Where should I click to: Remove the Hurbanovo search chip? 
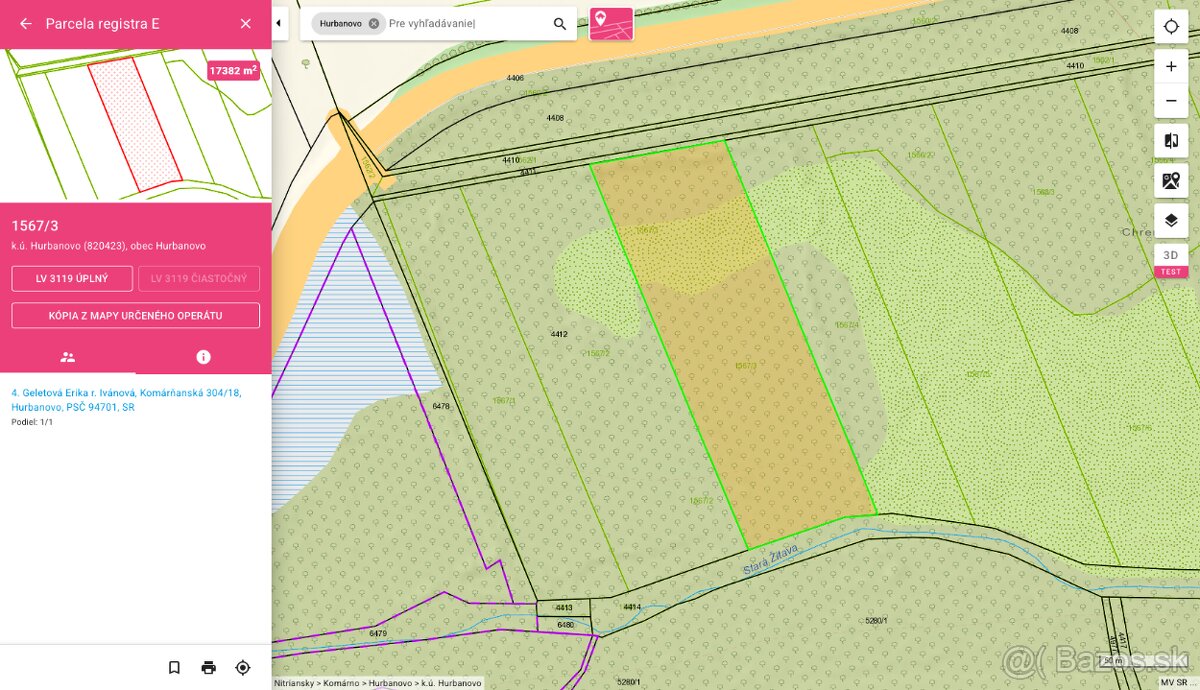374,23
